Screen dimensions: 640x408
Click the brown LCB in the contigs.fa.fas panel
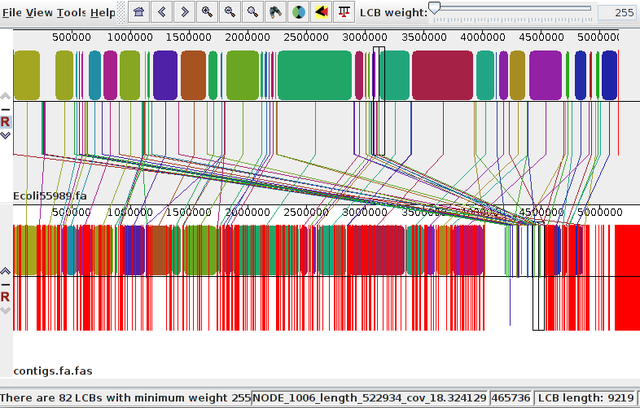click(160, 250)
